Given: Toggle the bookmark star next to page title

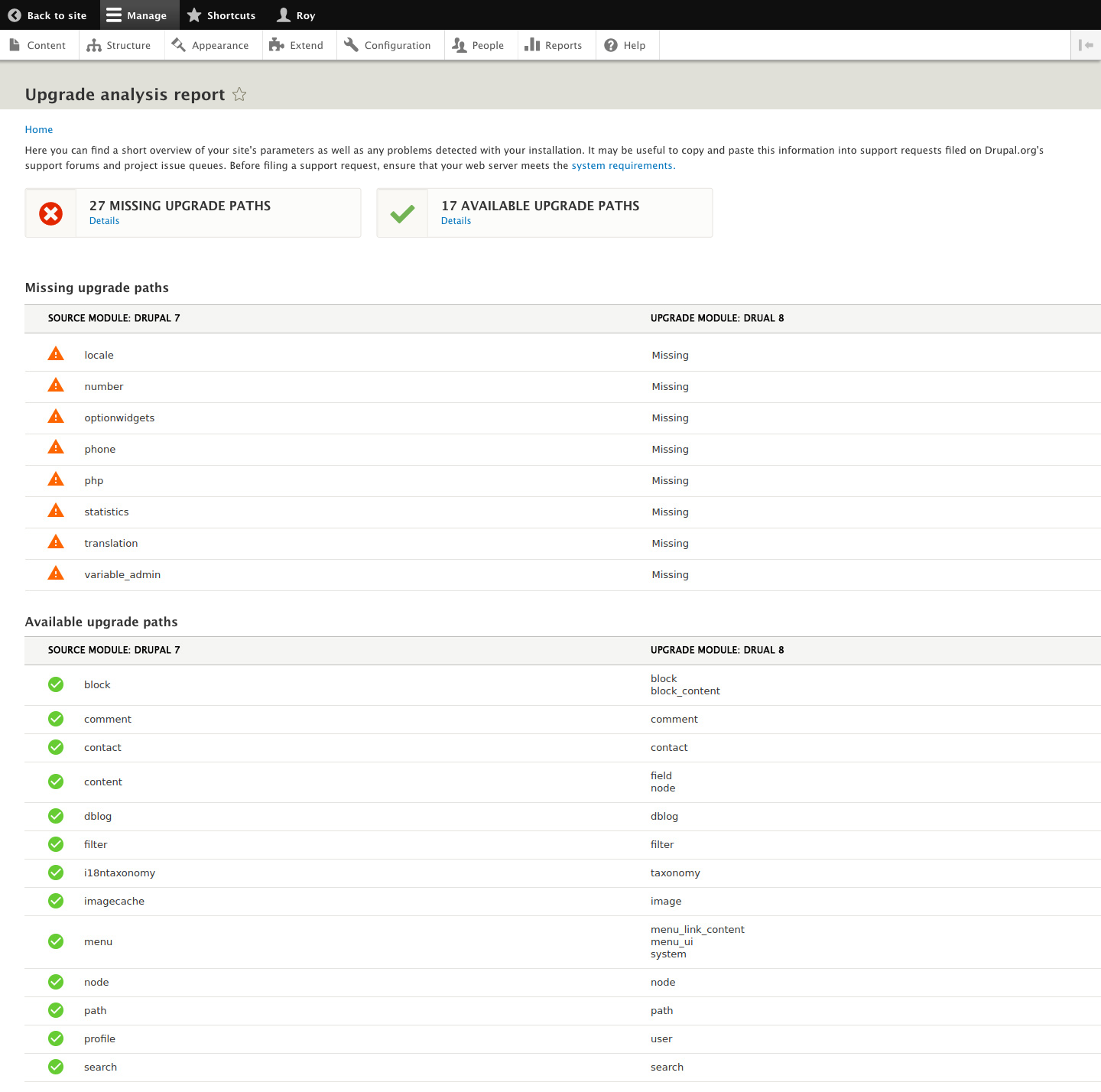Looking at the screenshot, I should (x=239, y=94).
